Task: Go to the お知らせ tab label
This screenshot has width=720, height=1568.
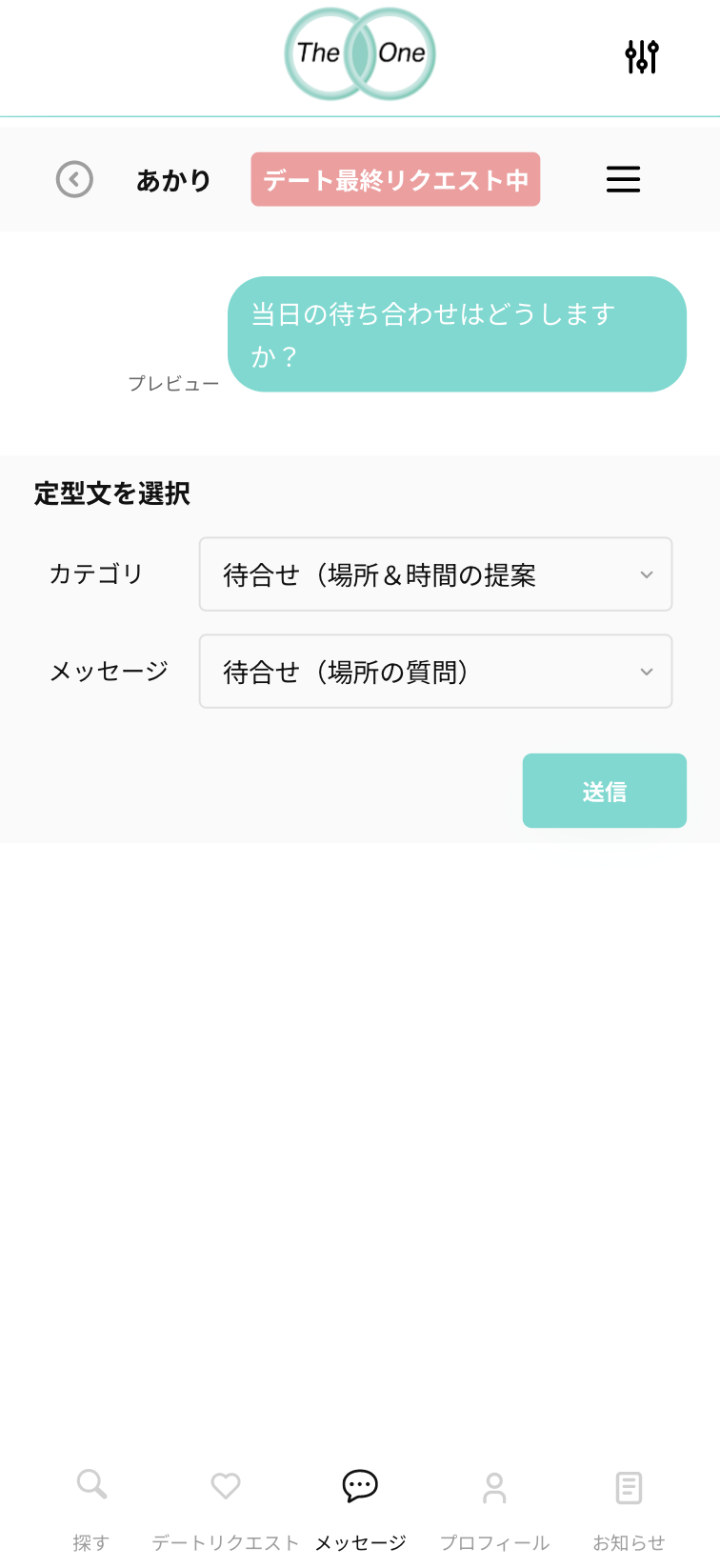Action: 629,1542
